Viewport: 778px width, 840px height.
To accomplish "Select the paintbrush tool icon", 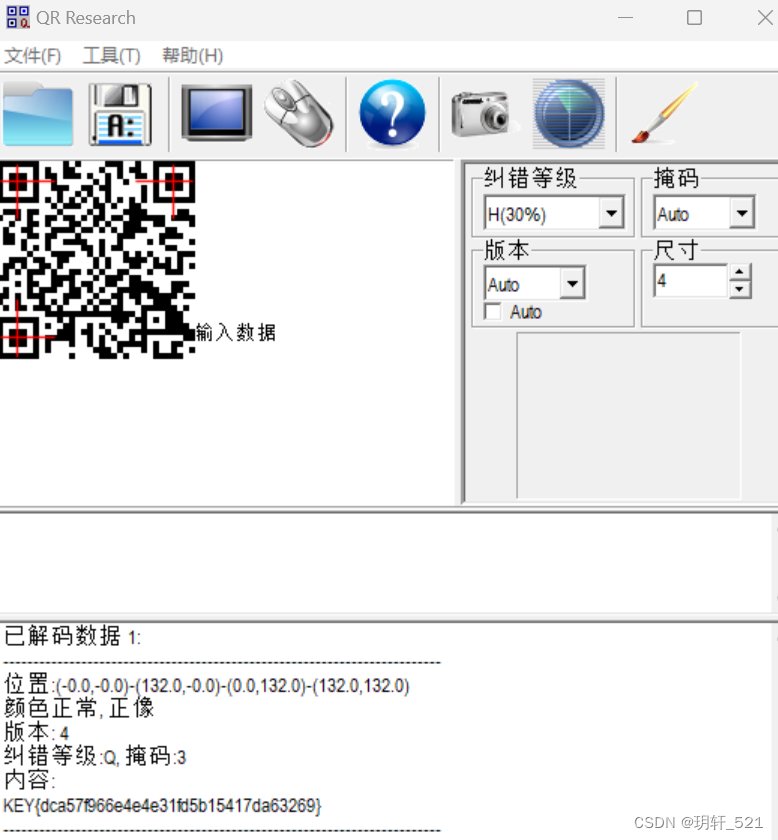I will 664,114.
